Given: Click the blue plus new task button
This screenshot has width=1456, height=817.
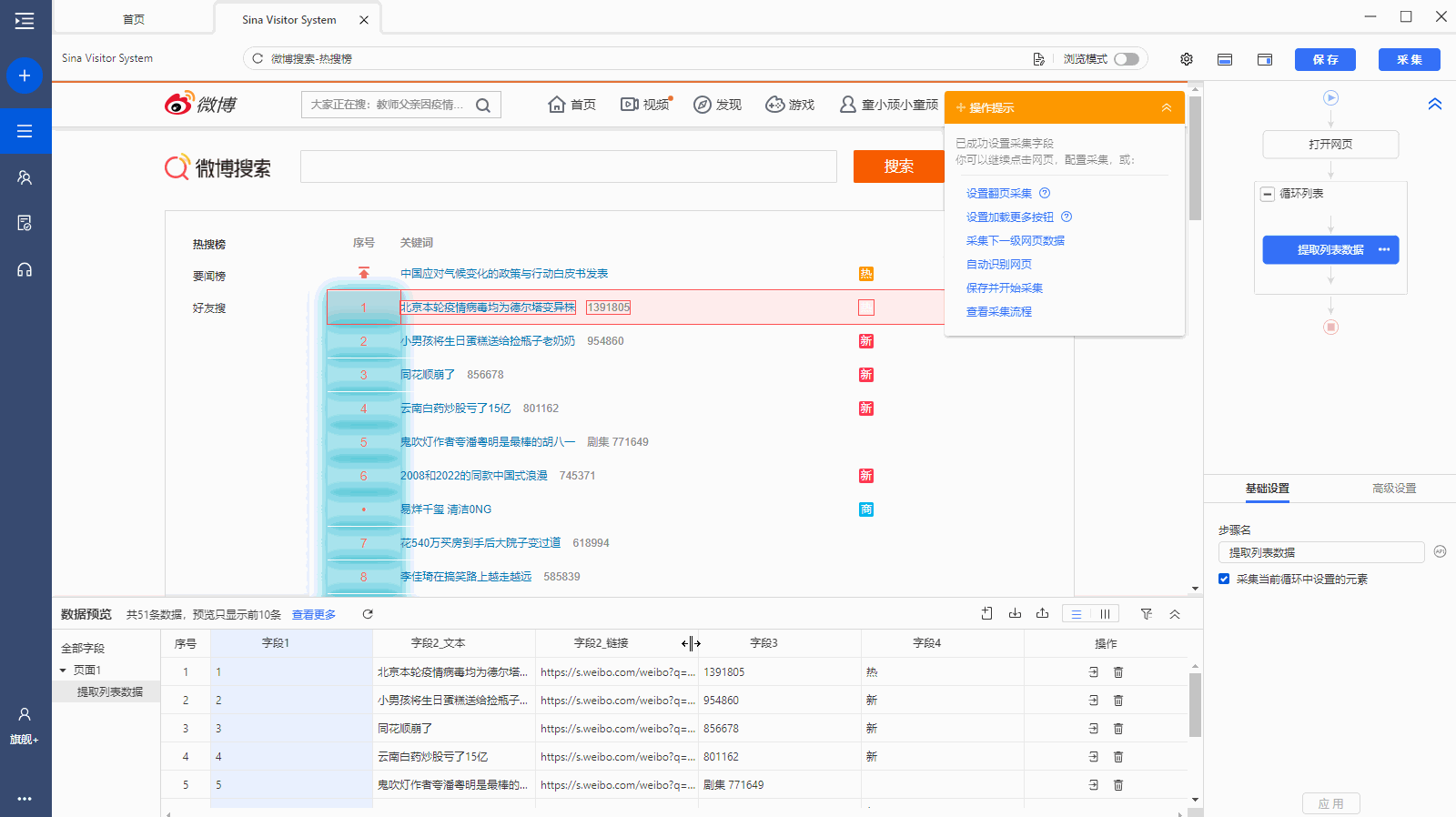Looking at the screenshot, I should point(25,76).
